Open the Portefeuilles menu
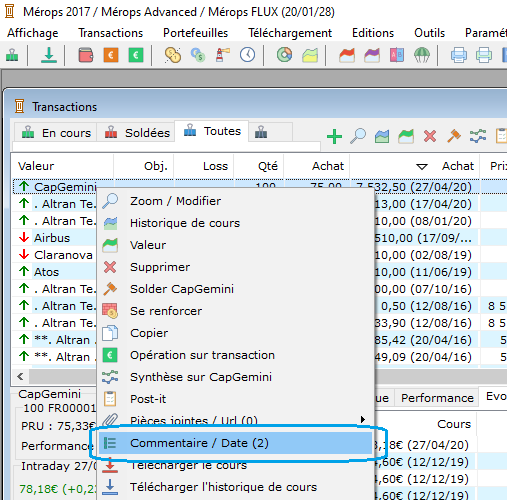Image resolution: width=507 pixels, height=500 pixels. tap(195, 33)
